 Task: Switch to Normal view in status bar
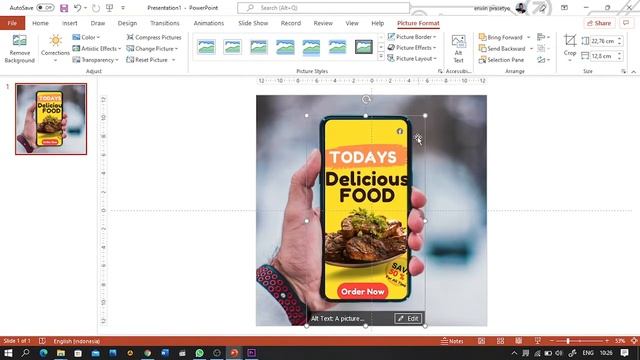[x=482, y=341]
